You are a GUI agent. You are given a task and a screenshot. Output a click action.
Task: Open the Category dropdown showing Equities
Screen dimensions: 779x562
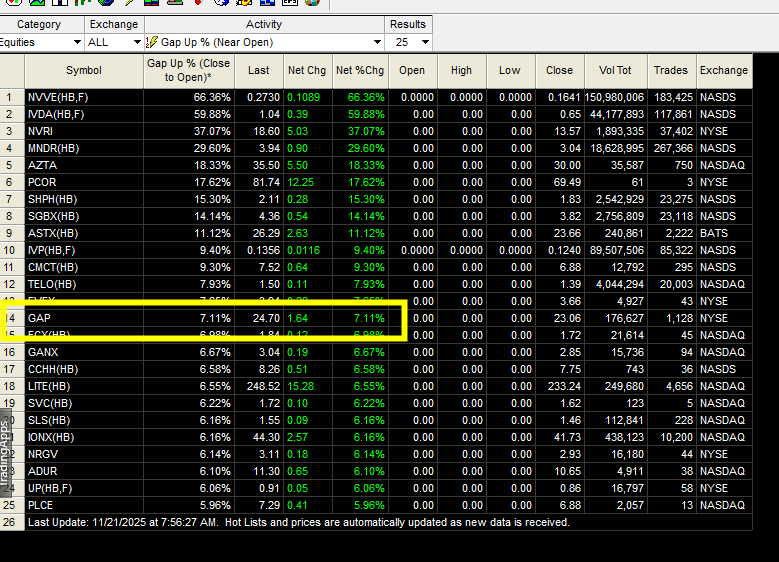click(x=41, y=42)
